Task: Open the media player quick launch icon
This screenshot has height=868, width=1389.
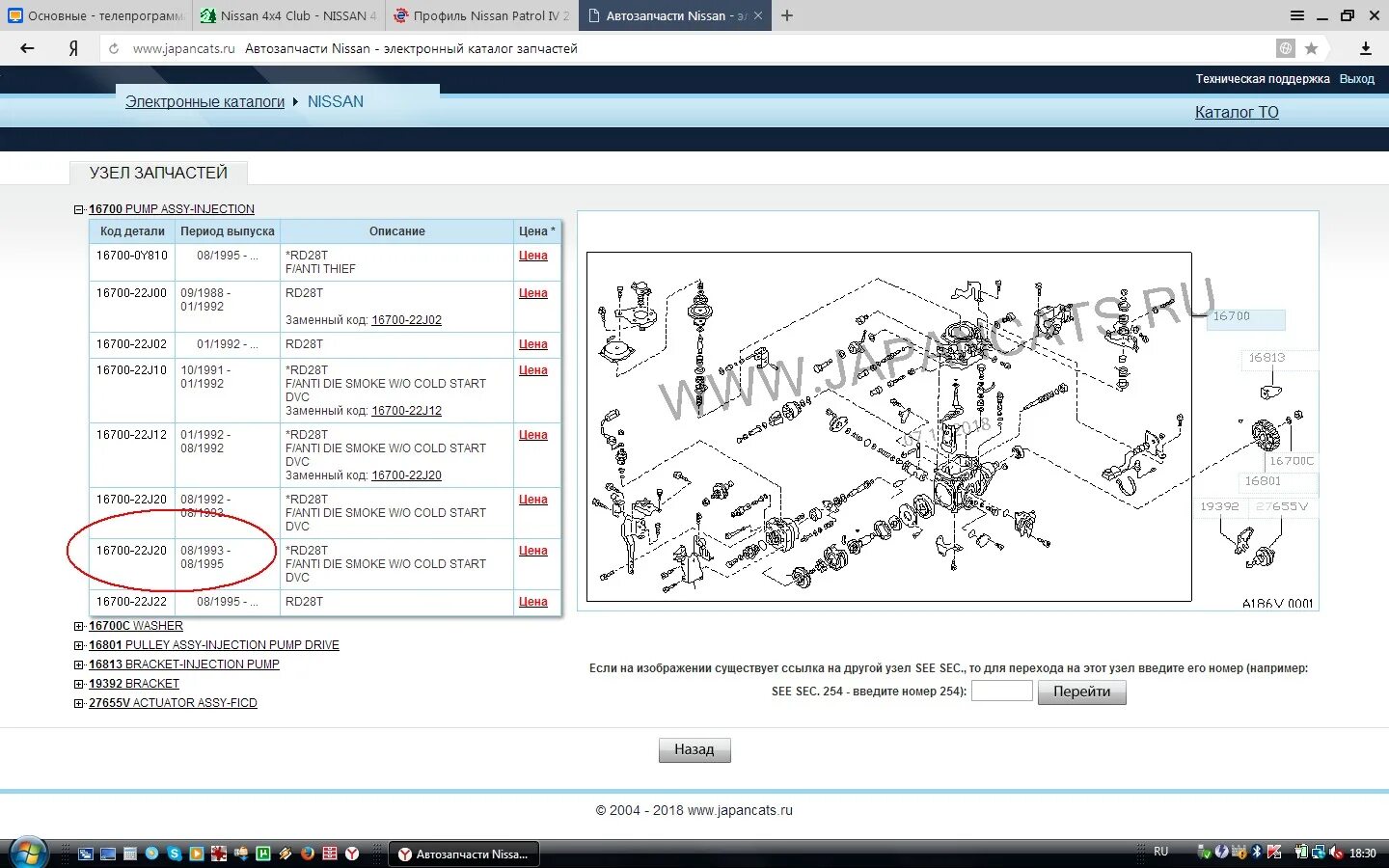Action: 197,854
